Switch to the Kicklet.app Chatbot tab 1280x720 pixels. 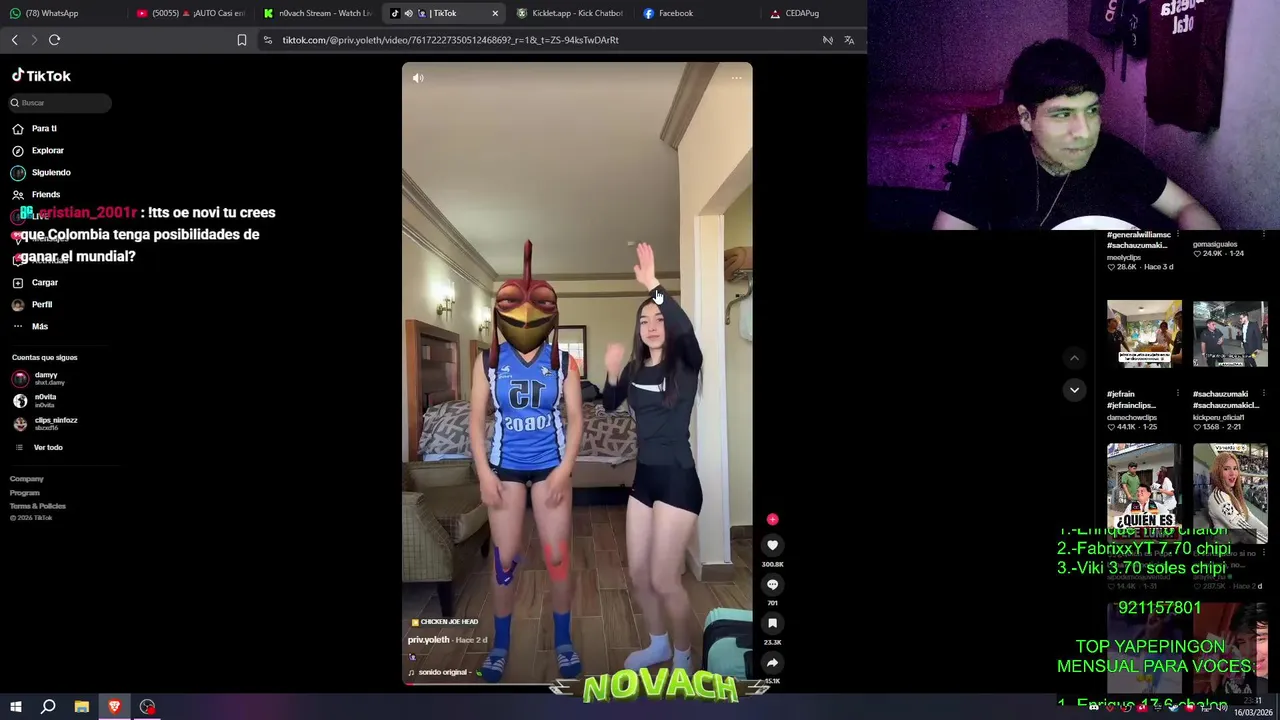point(570,13)
